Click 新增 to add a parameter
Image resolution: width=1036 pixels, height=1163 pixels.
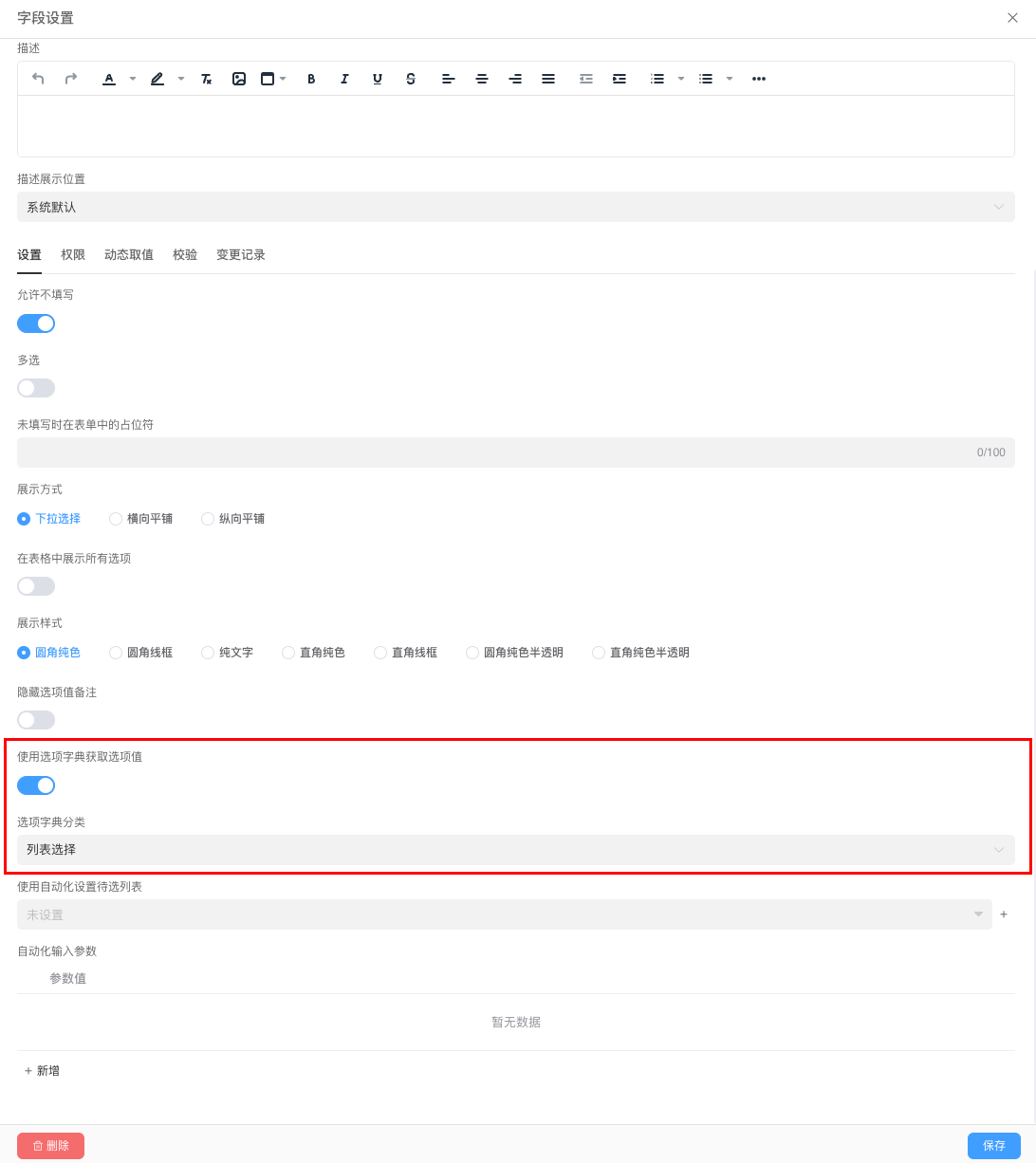[x=42, y=1070]
